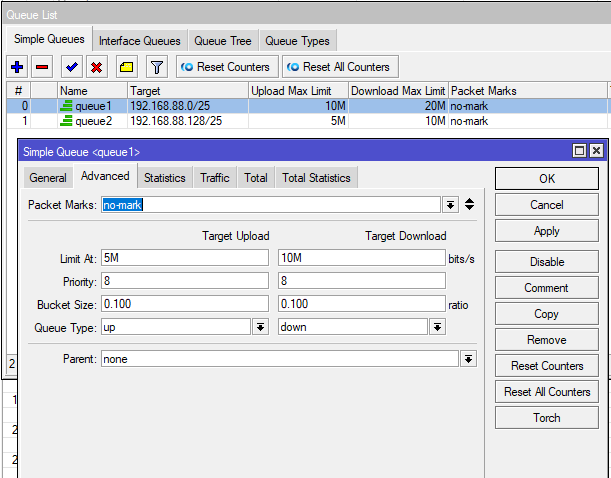The image size is (611, 478).
Task: Select the queue2 row icon in list
Action: point(67,121)
